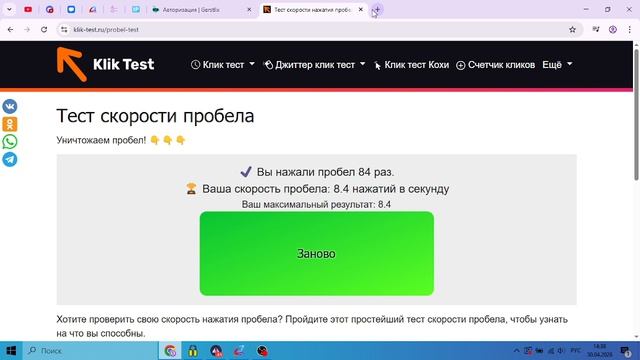The height and width of the screenshot is (360, 640).
Task: Open a new browser tab
Action: click(378, 9)
